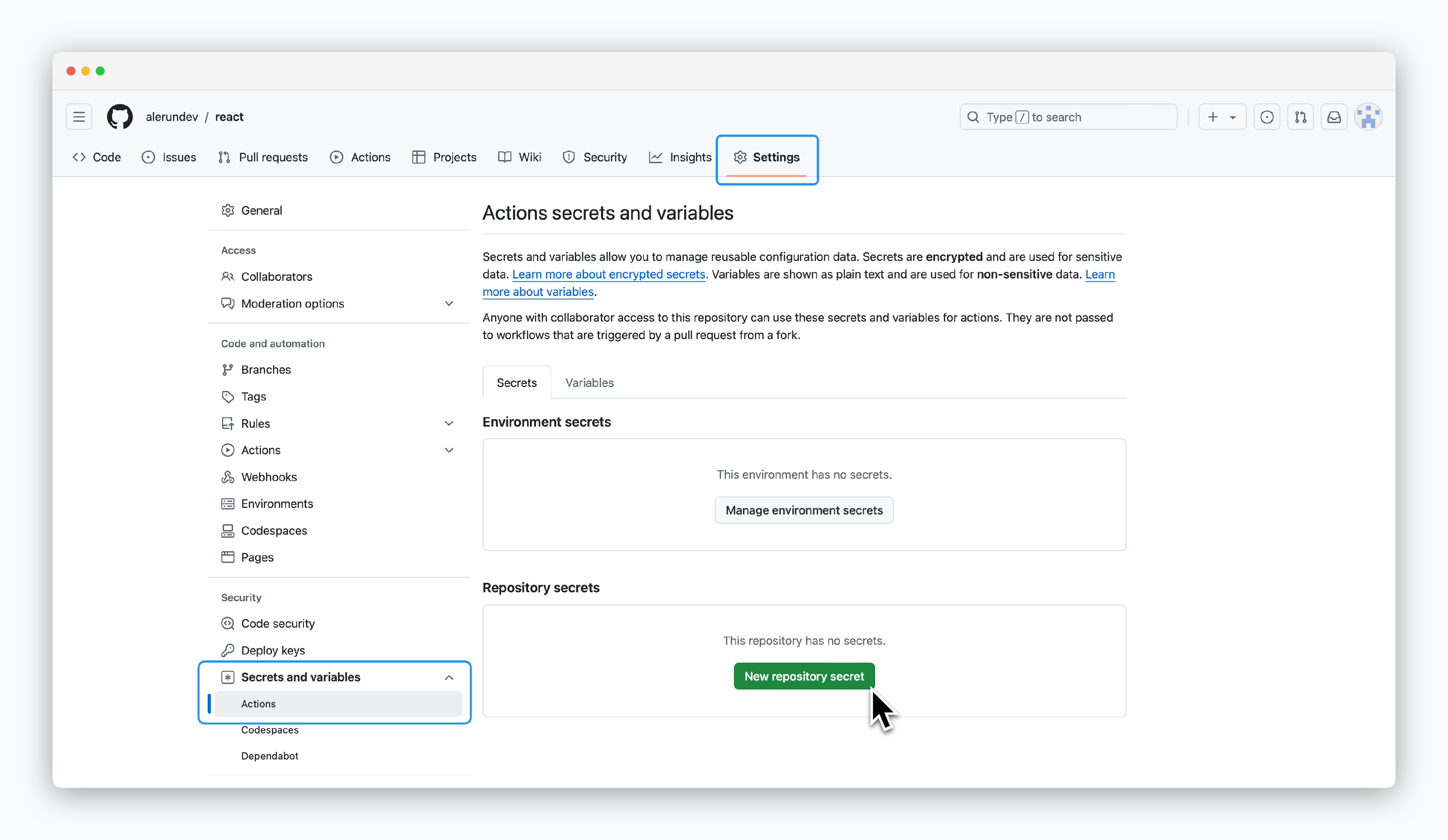The height and width of the screenshot is (840, 1448).
Task: Select Dependabot under Secrets and variables
Action: pos(338,756)
